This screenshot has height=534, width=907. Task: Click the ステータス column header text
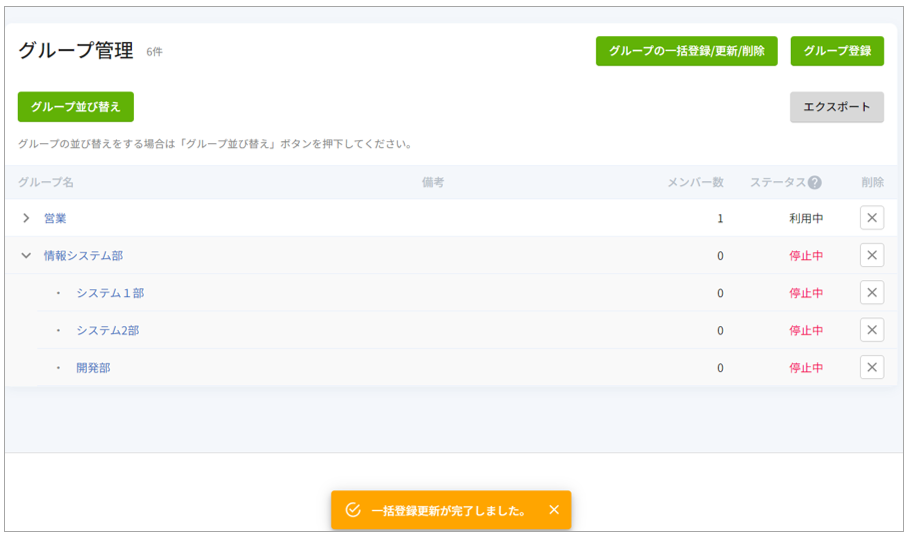tap(778, 182)
